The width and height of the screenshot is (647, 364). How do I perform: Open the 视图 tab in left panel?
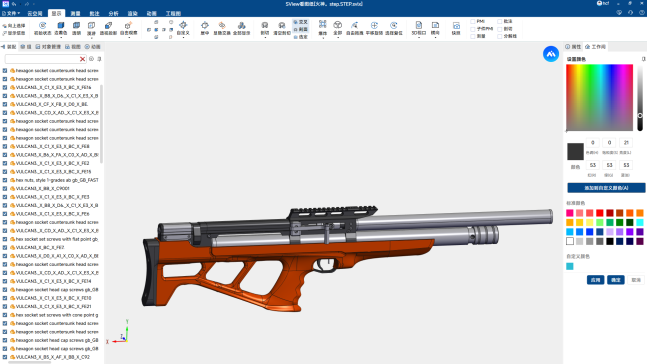(x=73, y=47)
